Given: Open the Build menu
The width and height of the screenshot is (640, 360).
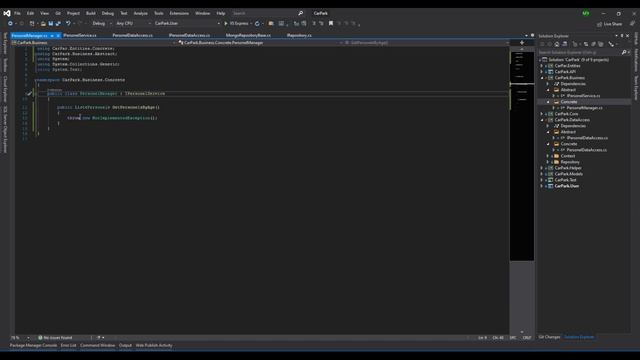Looking at the screenshot, I should coord(91,13).
